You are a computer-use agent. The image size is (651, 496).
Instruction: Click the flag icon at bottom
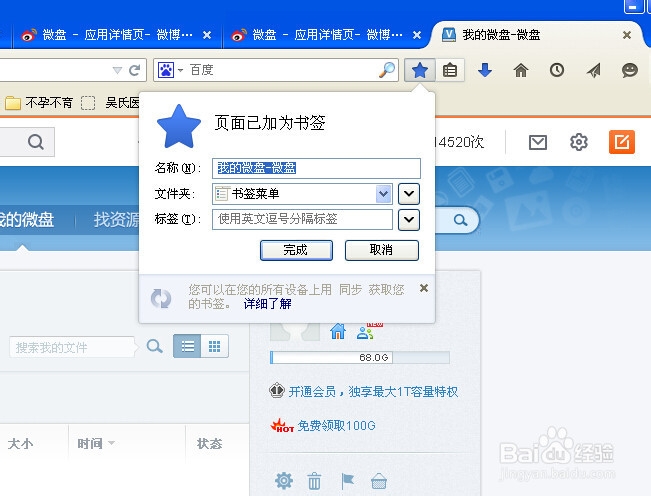click(347, 481)
